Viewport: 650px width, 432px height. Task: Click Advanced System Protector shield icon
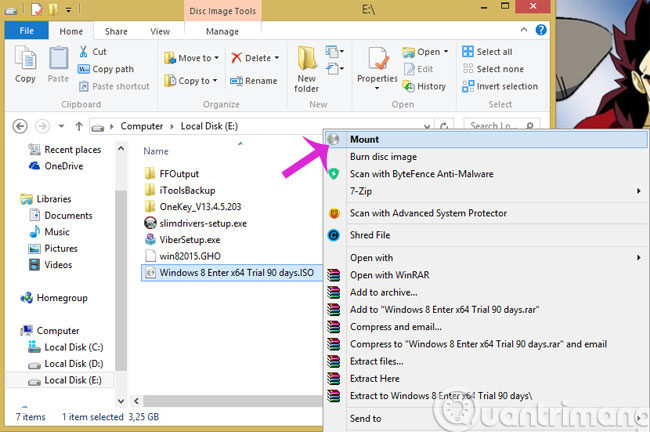click(334, 213)
